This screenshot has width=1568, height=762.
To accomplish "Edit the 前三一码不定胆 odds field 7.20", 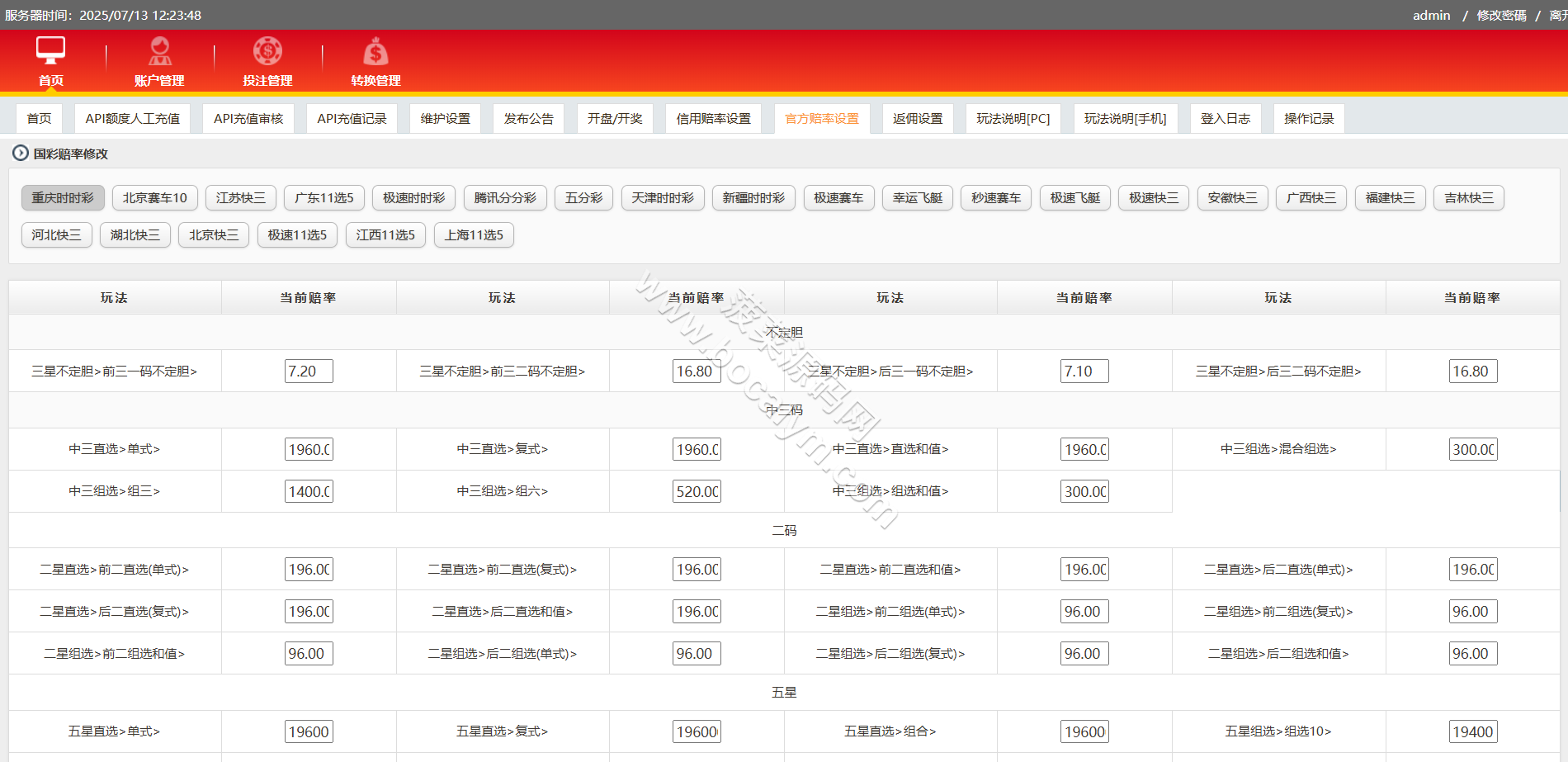I will point(309,371).
